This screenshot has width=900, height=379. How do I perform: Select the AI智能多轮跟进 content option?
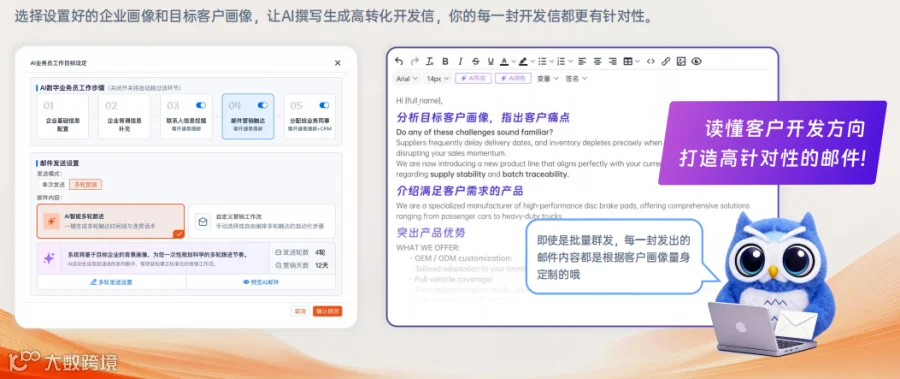[x=111, y=221]
